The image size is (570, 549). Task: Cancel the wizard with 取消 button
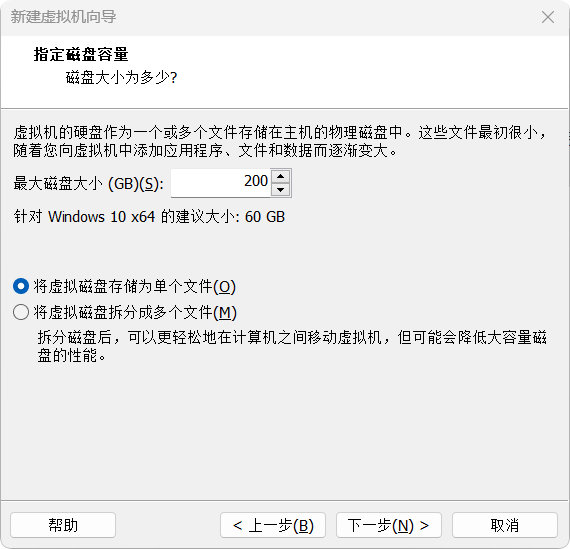[505, 525]
